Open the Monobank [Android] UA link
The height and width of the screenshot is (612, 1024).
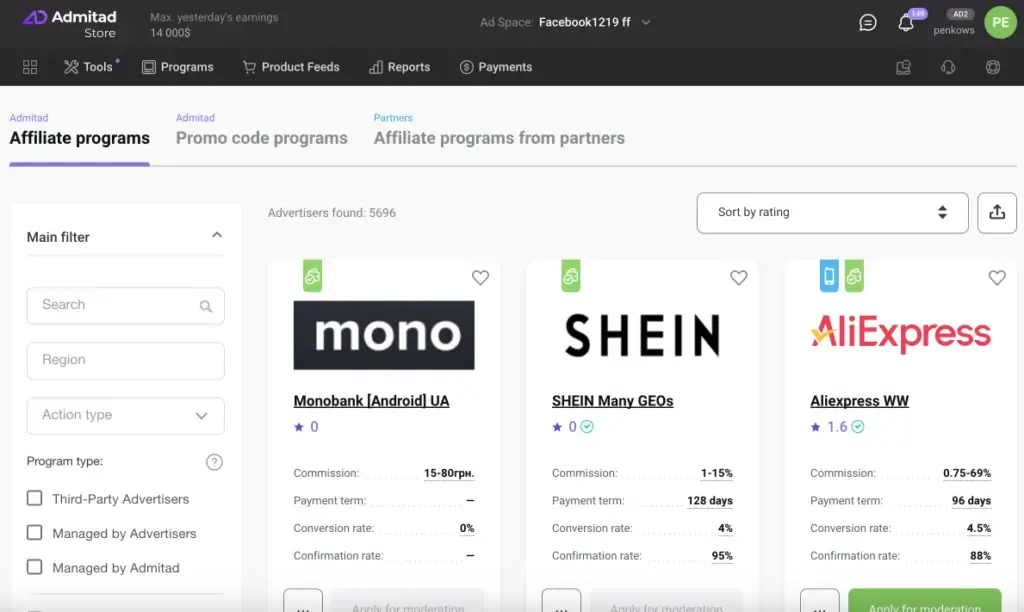coord(371,400)
